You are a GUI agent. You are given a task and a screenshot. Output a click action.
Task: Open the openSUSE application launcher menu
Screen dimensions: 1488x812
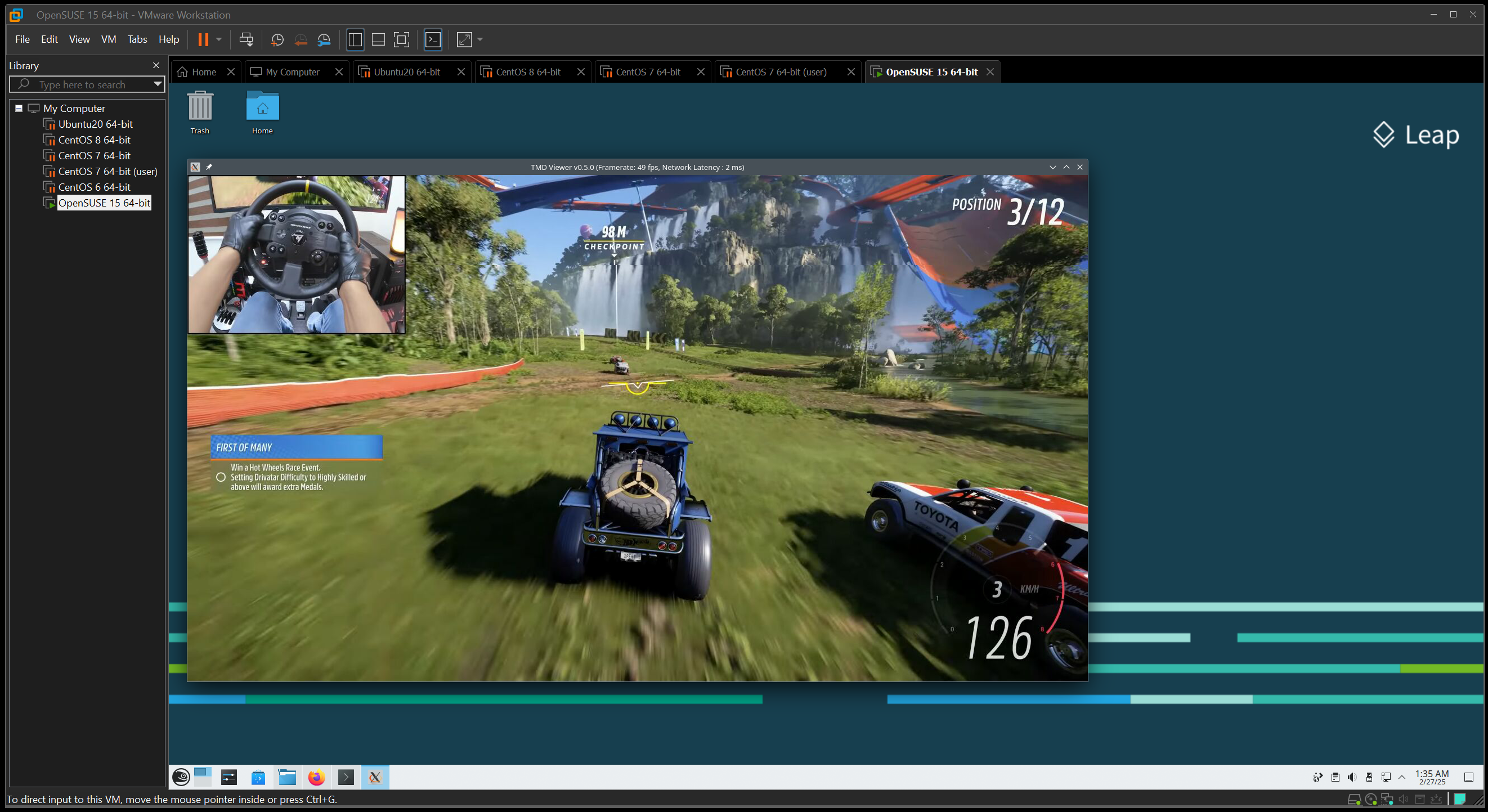click(x=181, y=777)
